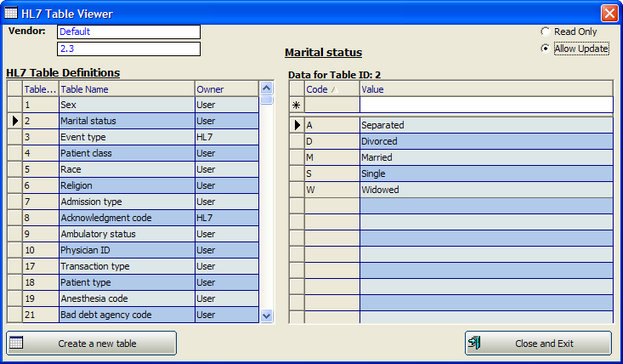Click the HL7 owner cell for Acknowledgment code
The width and height of the screenshot is (623, 364).
pos(226,218)
